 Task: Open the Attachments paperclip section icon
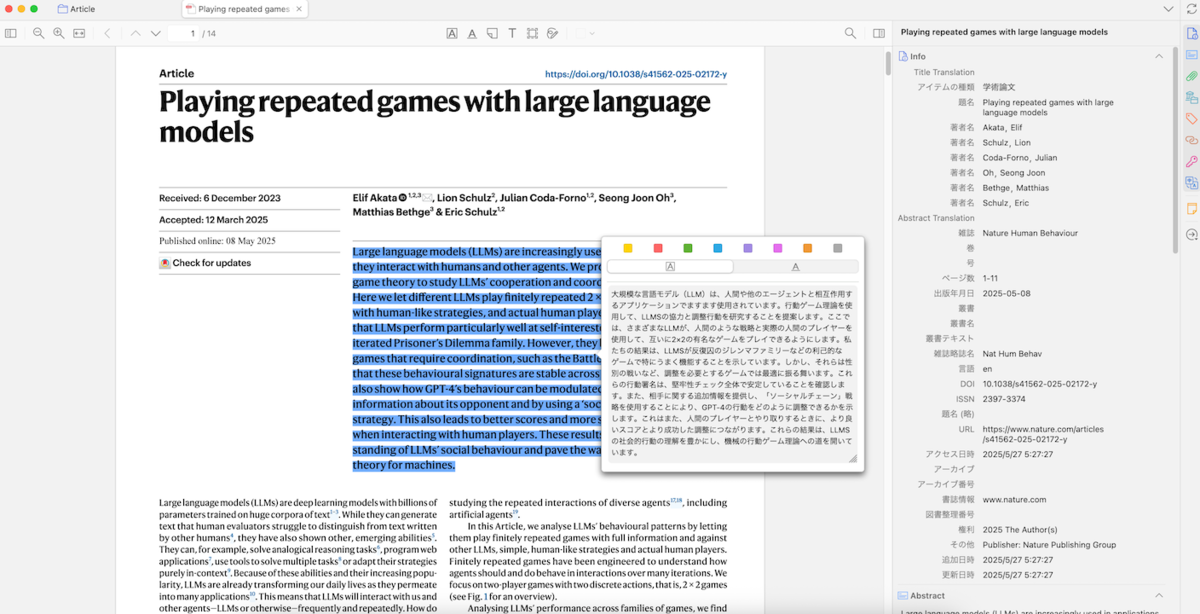click(x=1191, y=76)
